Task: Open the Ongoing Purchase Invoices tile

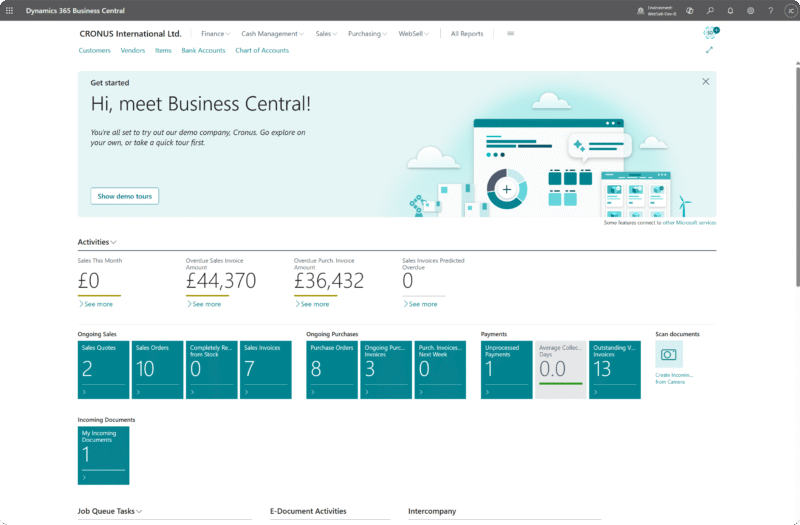Action: pyautogui.click(x=386, y=370)
